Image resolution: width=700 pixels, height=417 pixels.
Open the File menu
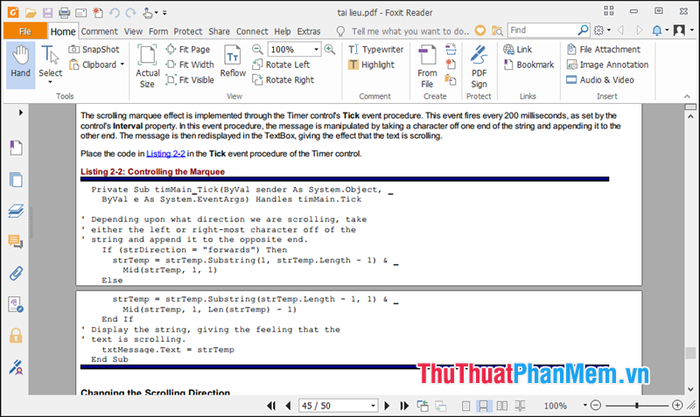click(x=23, y=31)
